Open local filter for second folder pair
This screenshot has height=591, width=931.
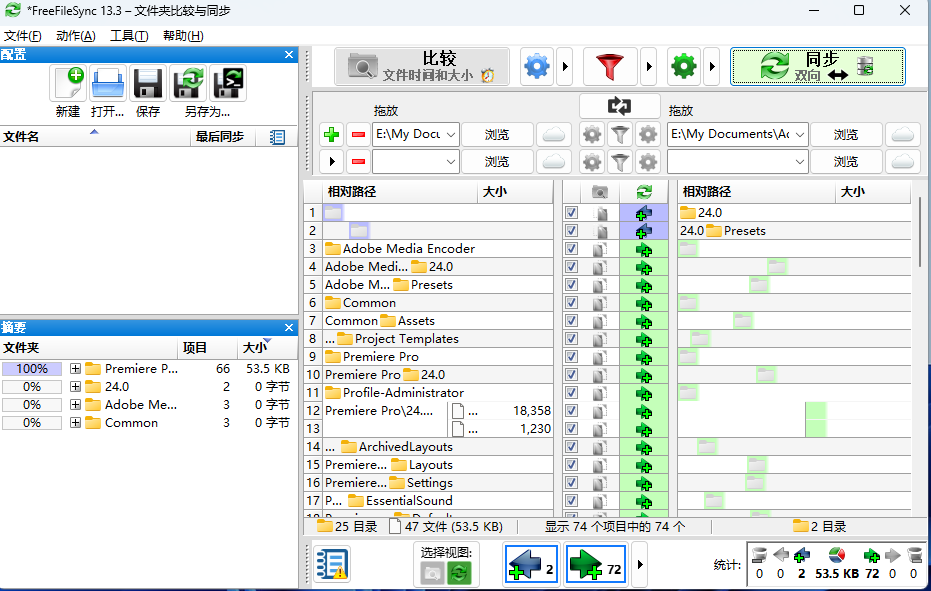(x=620, y=162)
